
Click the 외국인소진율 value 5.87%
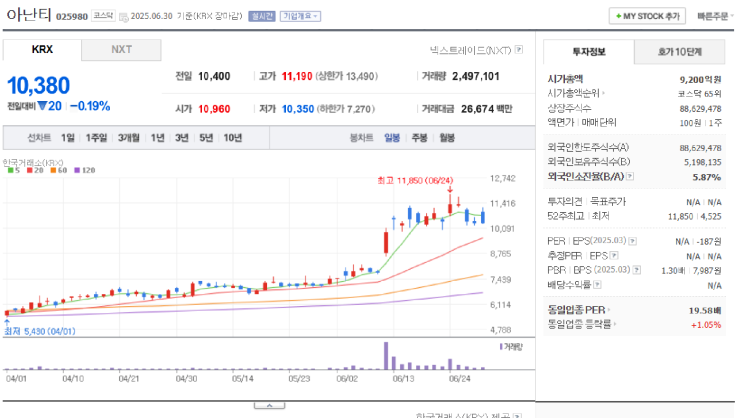pos(707,177)
